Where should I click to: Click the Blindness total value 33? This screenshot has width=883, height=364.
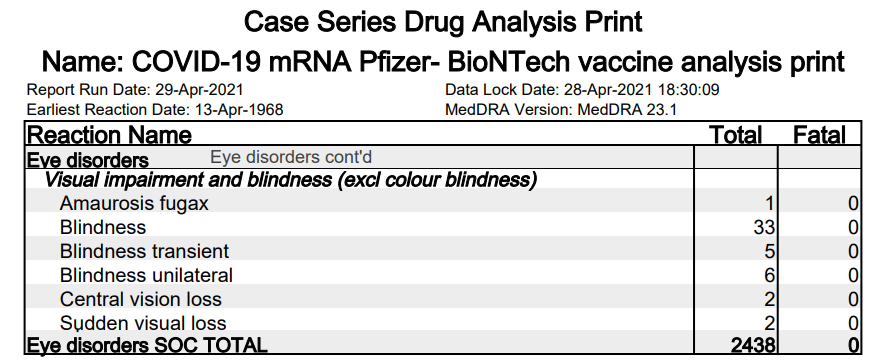tap(764, 228)
